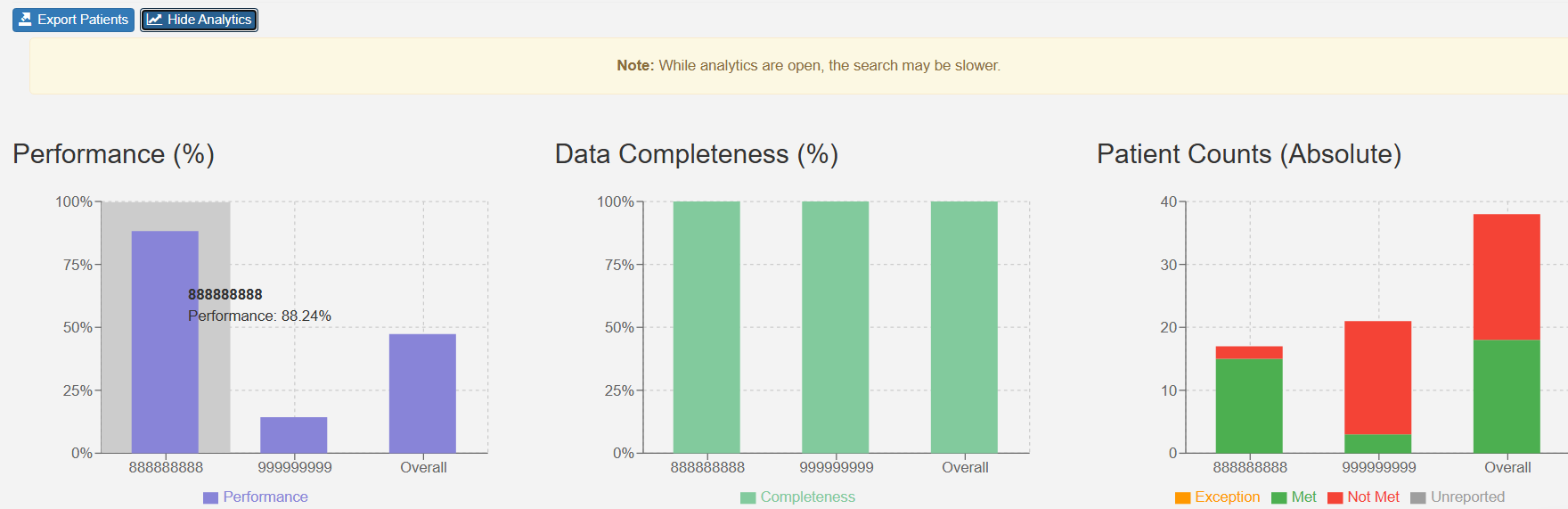Click the Export Patients button
The width and height of the screenshot is (1568, 509).
tap(74, 20)
